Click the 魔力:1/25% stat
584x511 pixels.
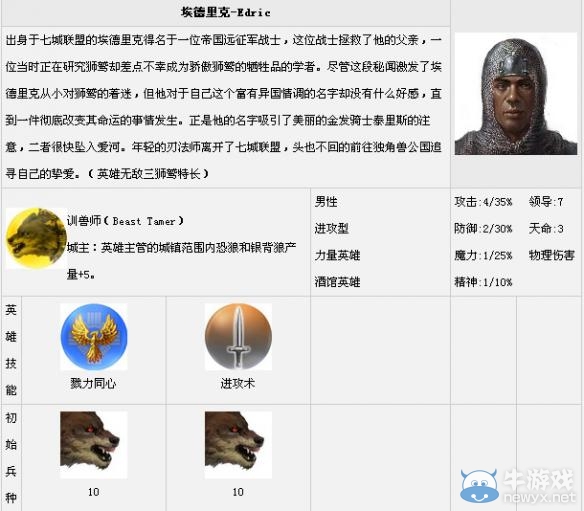click(x=483, y=255)
